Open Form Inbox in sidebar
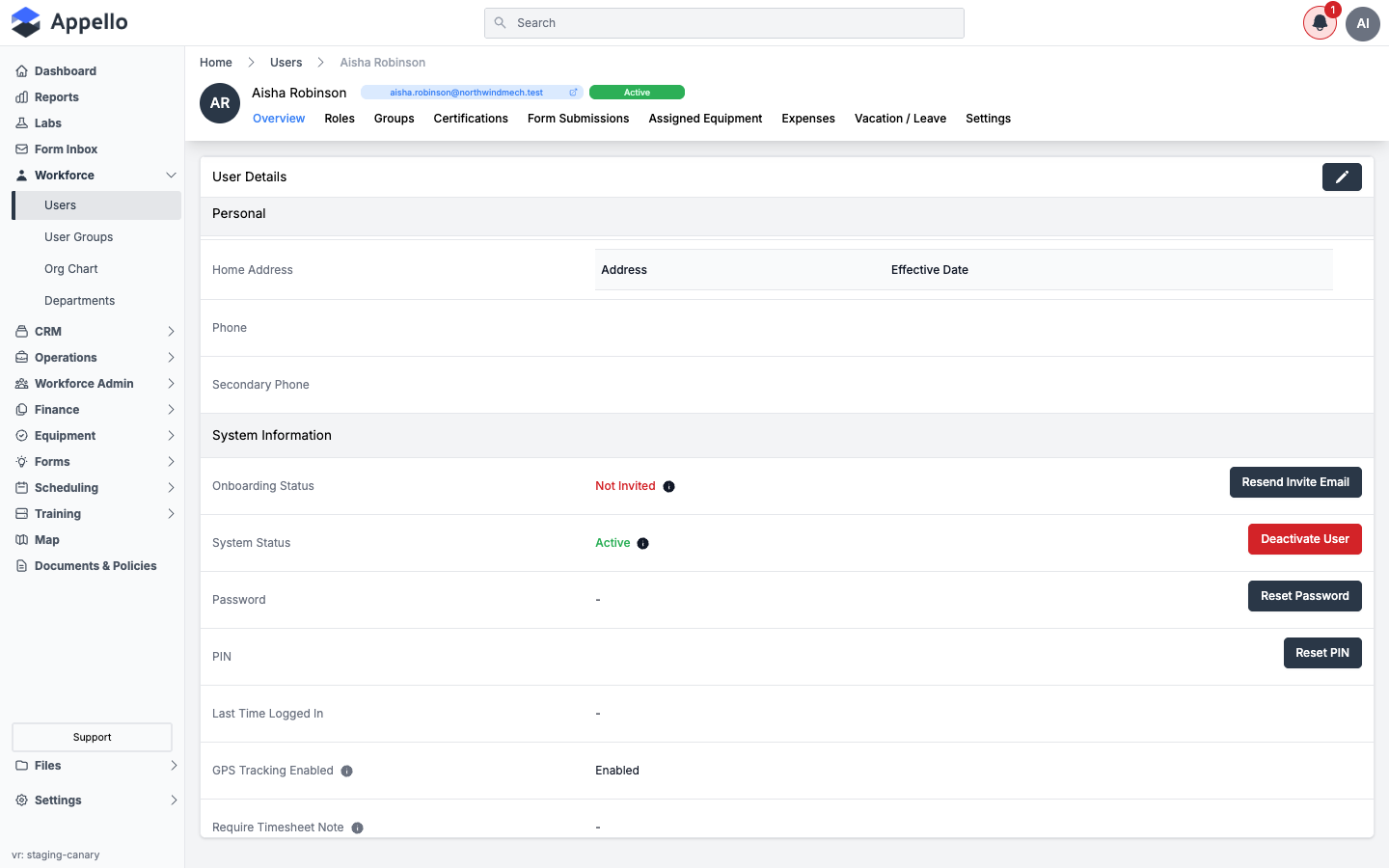 click(x=66, y=149)
